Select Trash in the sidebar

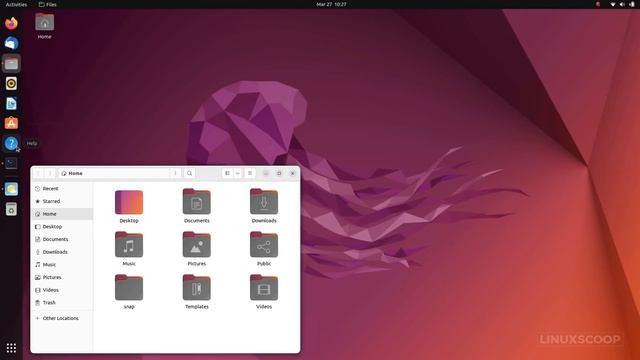pyautogui.click(x=62, y=302)
